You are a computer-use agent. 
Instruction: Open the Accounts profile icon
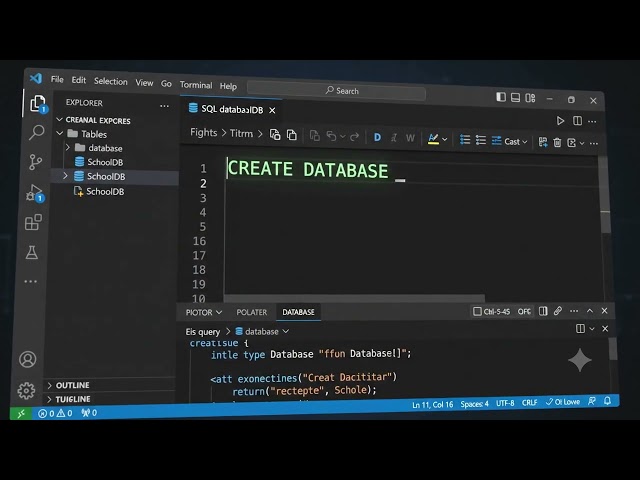coord(27,359)
